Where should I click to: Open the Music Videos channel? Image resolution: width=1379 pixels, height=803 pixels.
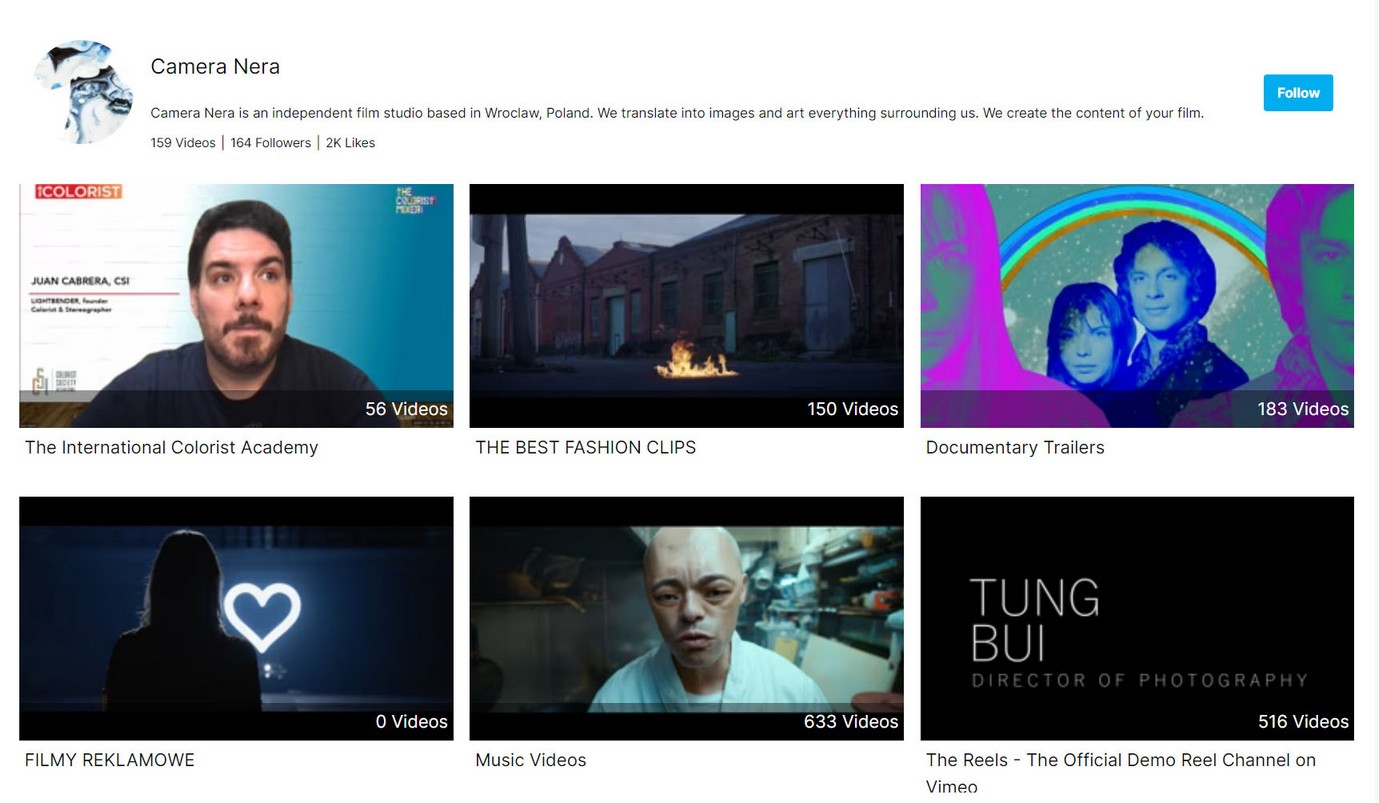point(530,759)
